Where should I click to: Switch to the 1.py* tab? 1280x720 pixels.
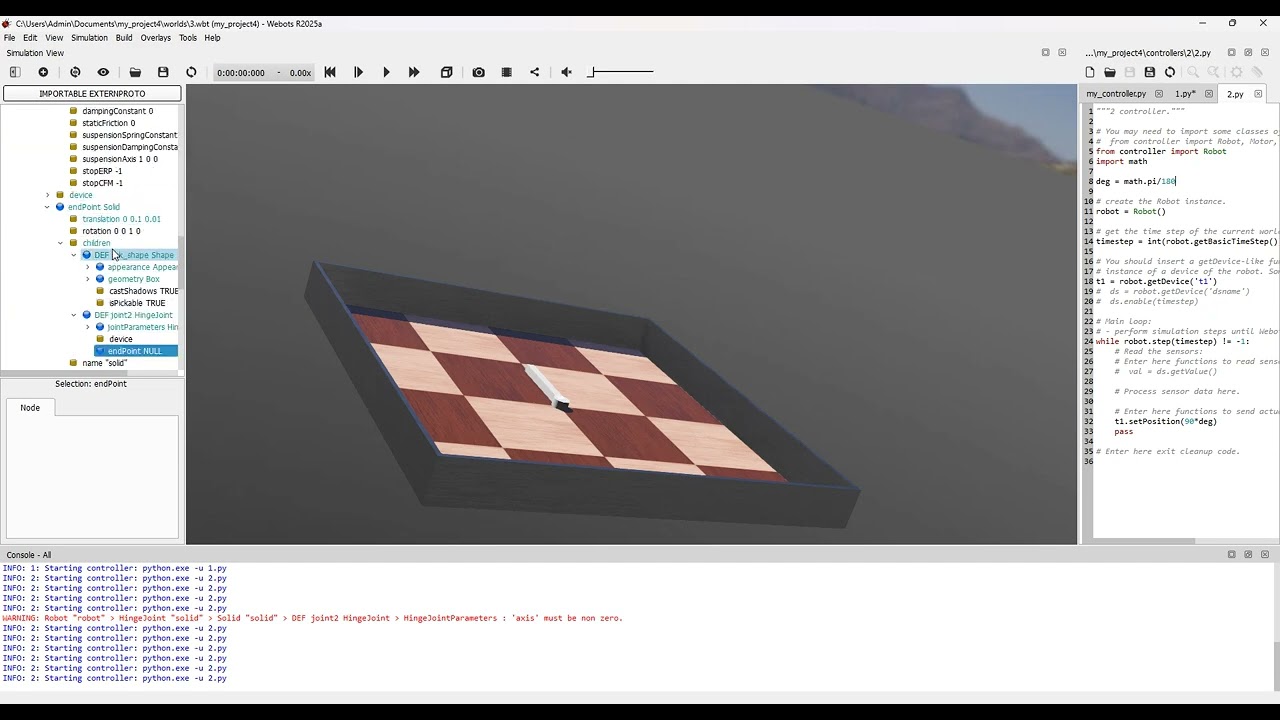coord(1185,94)
